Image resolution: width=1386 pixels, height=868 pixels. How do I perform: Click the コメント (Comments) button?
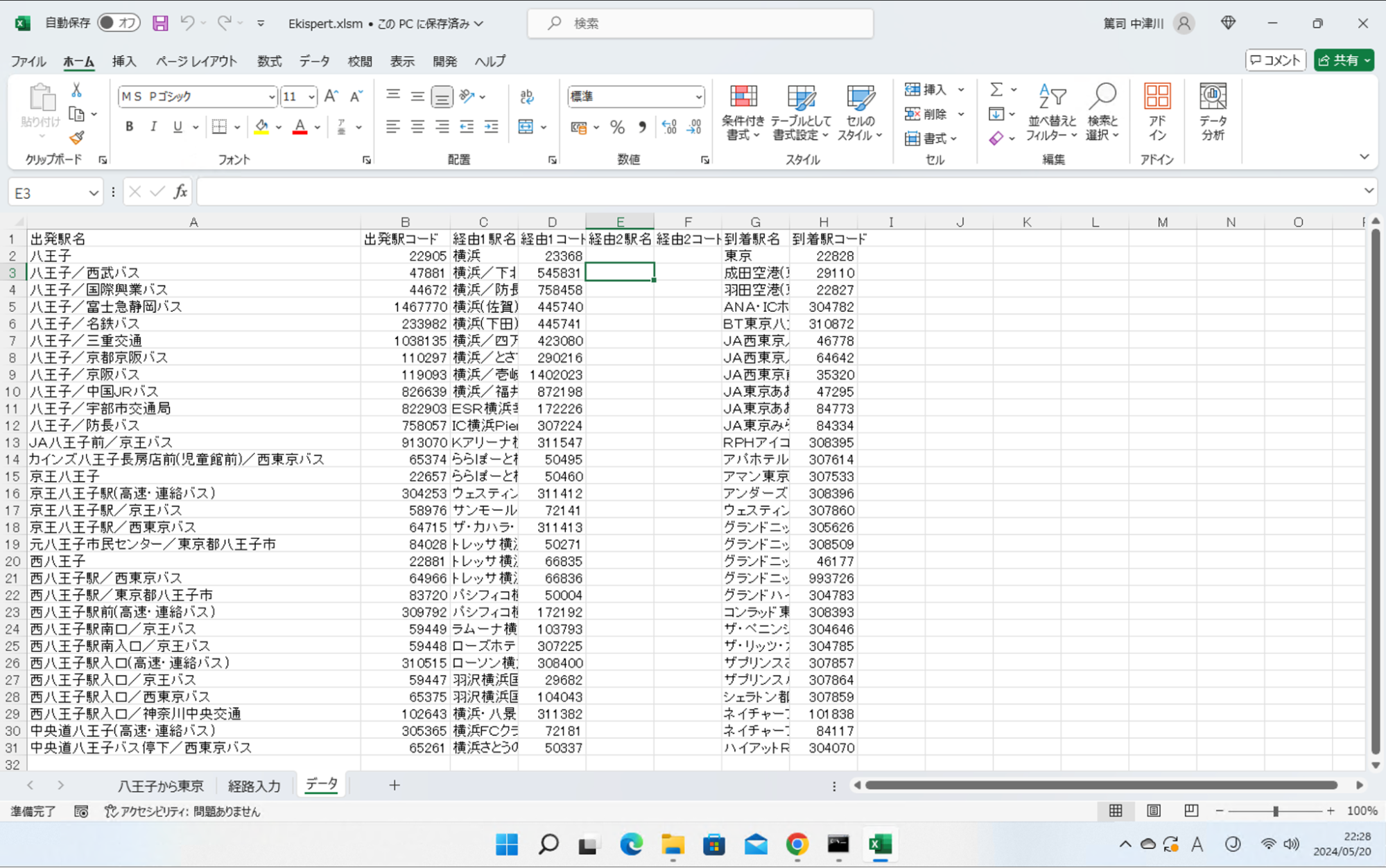click(1275, 60)
